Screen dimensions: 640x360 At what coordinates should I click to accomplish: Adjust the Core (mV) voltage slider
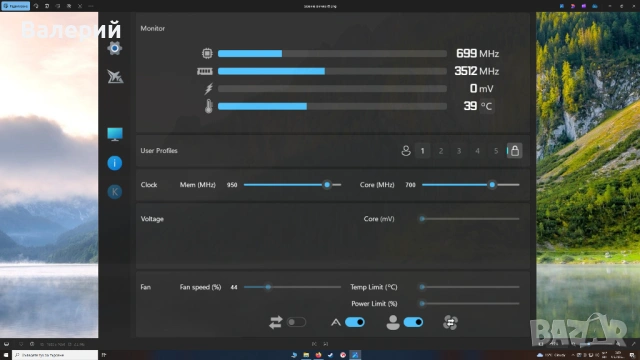(x=471, y=219)
